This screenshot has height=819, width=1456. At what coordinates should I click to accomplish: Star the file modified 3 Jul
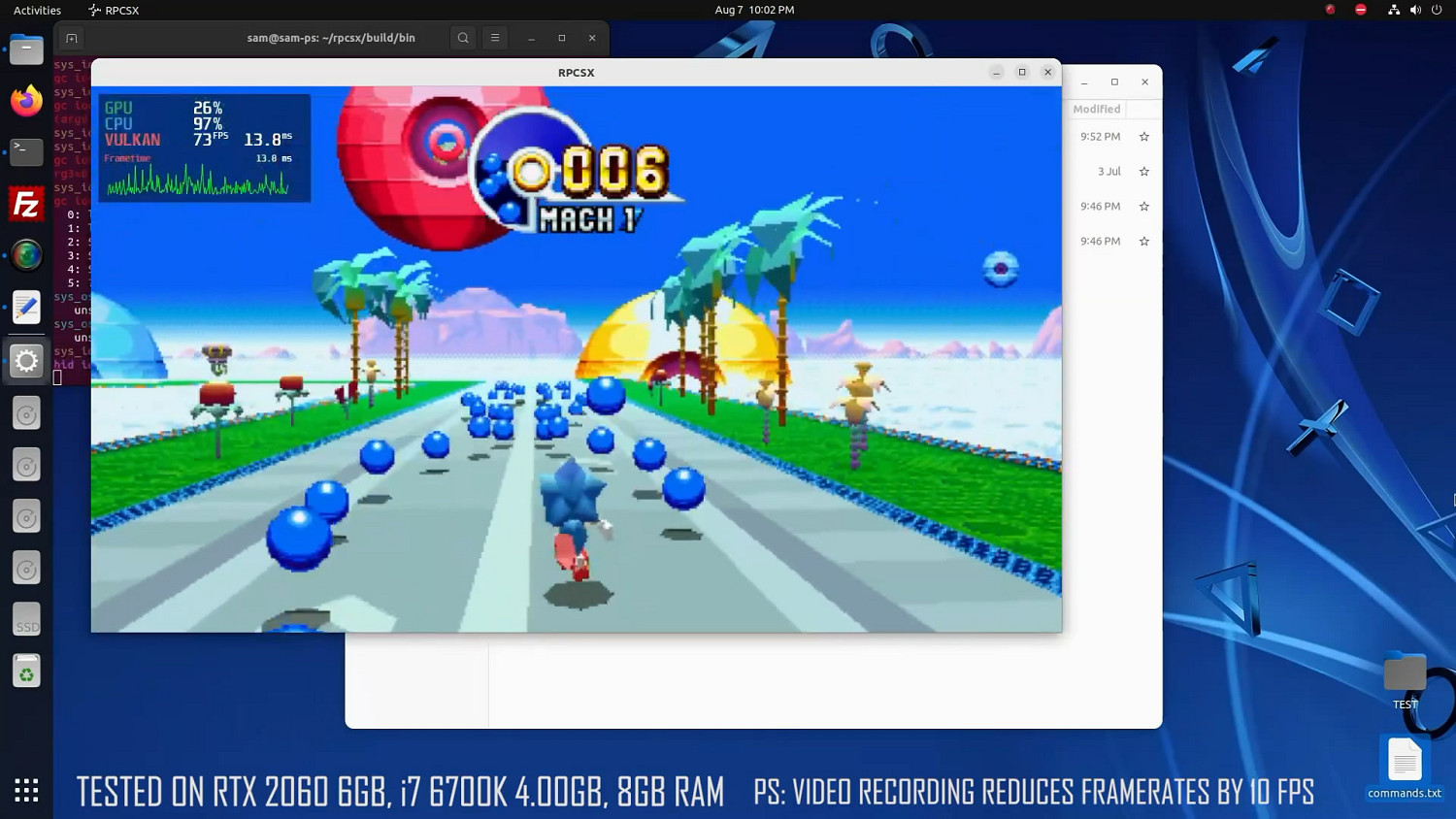(x=1144, y=172)
